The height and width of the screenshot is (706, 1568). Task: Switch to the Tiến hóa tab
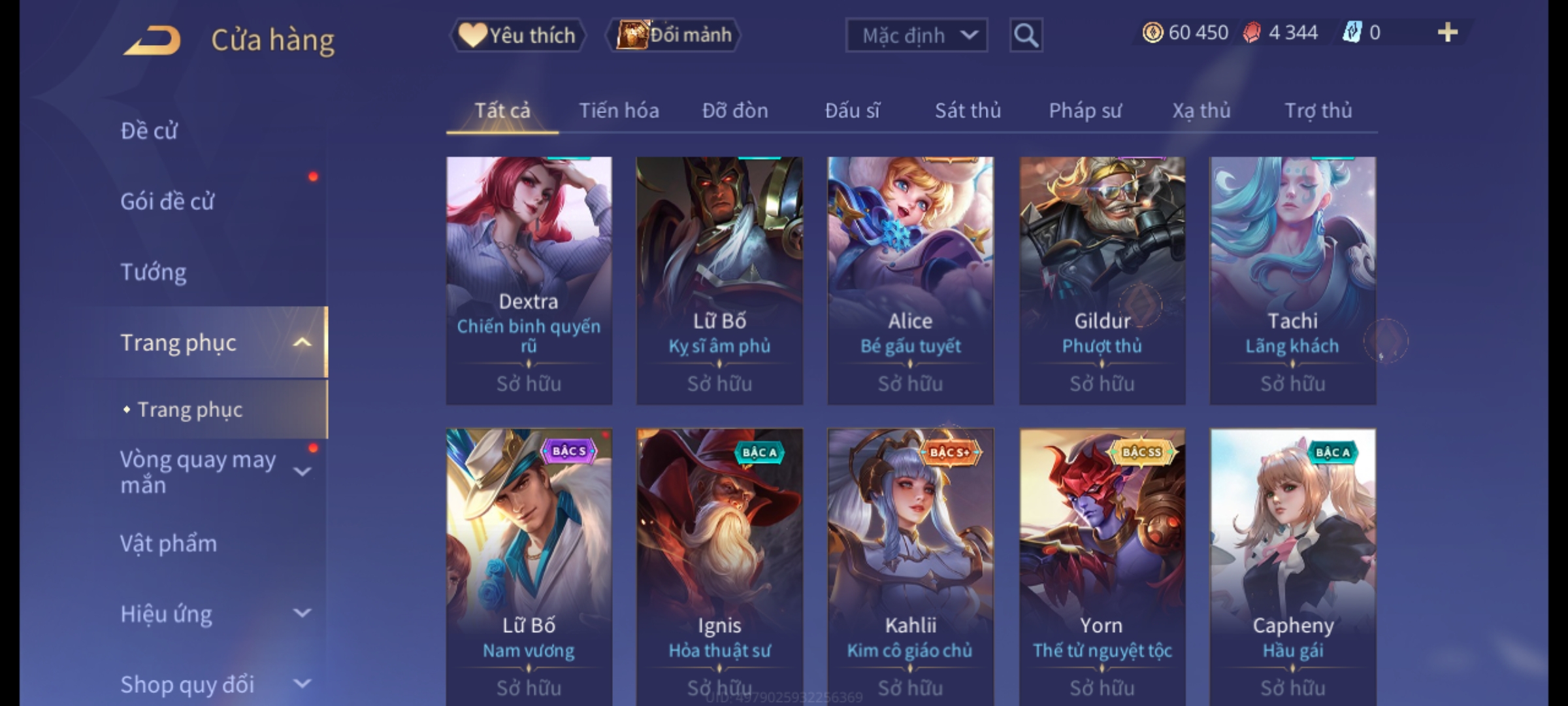(x=619, y=110)
